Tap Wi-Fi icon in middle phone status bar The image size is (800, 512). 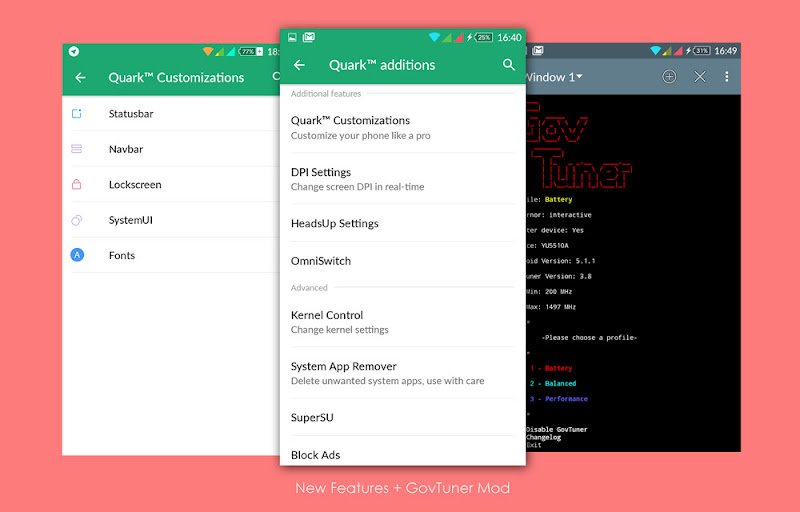click(x=434, y=37)
